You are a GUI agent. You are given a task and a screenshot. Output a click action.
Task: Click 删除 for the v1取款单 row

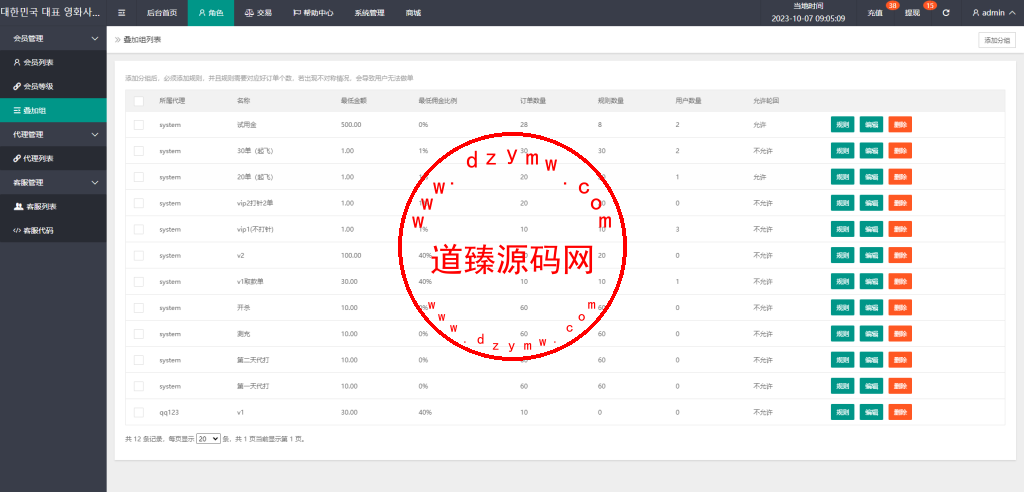(x=900, y=282)
